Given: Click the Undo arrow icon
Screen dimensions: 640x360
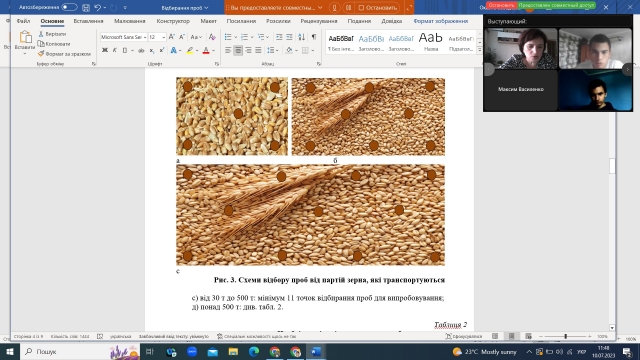Looking at the screenshot, I should (97, 7).
